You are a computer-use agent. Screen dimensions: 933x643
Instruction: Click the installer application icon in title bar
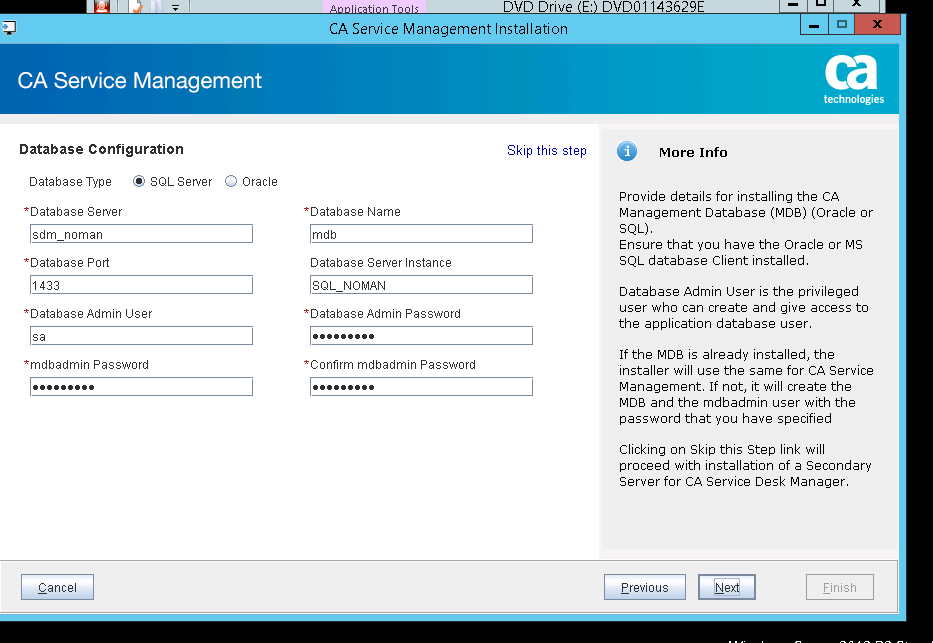pos(10,28)
